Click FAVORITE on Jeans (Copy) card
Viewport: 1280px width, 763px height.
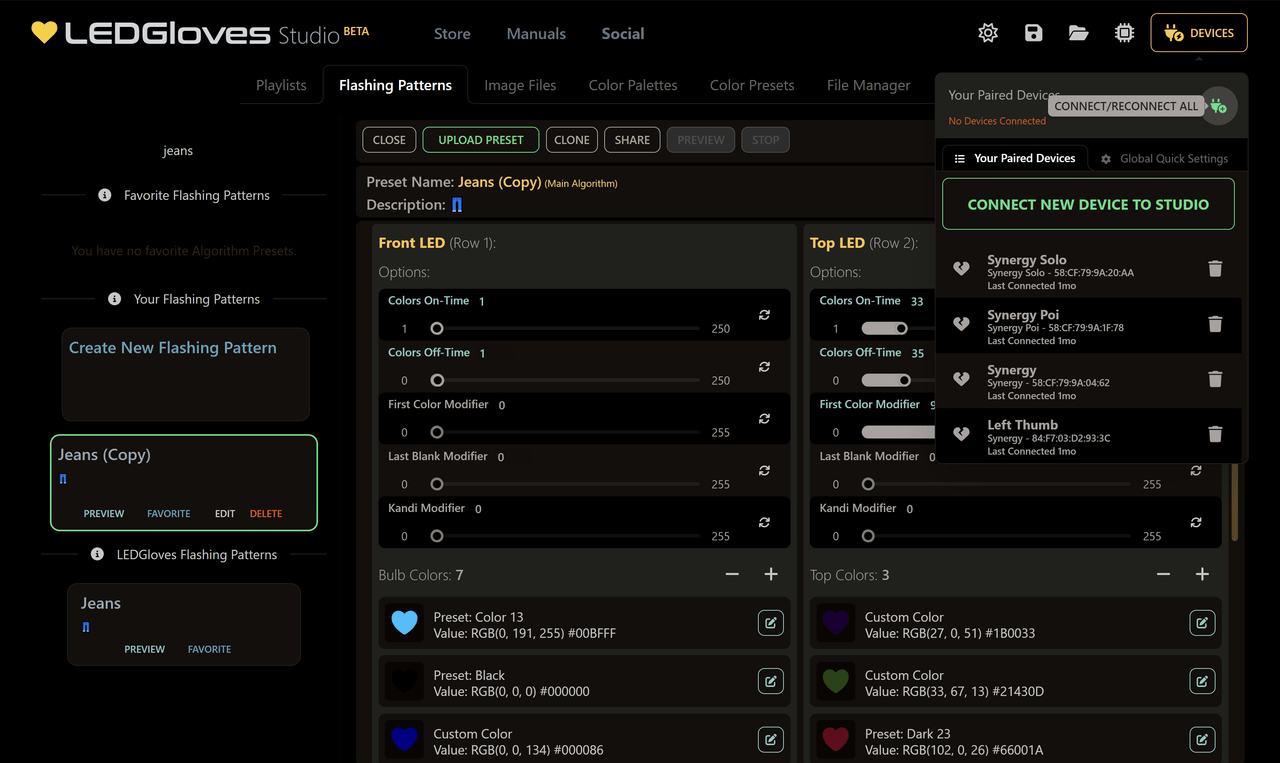pos(169,513)
